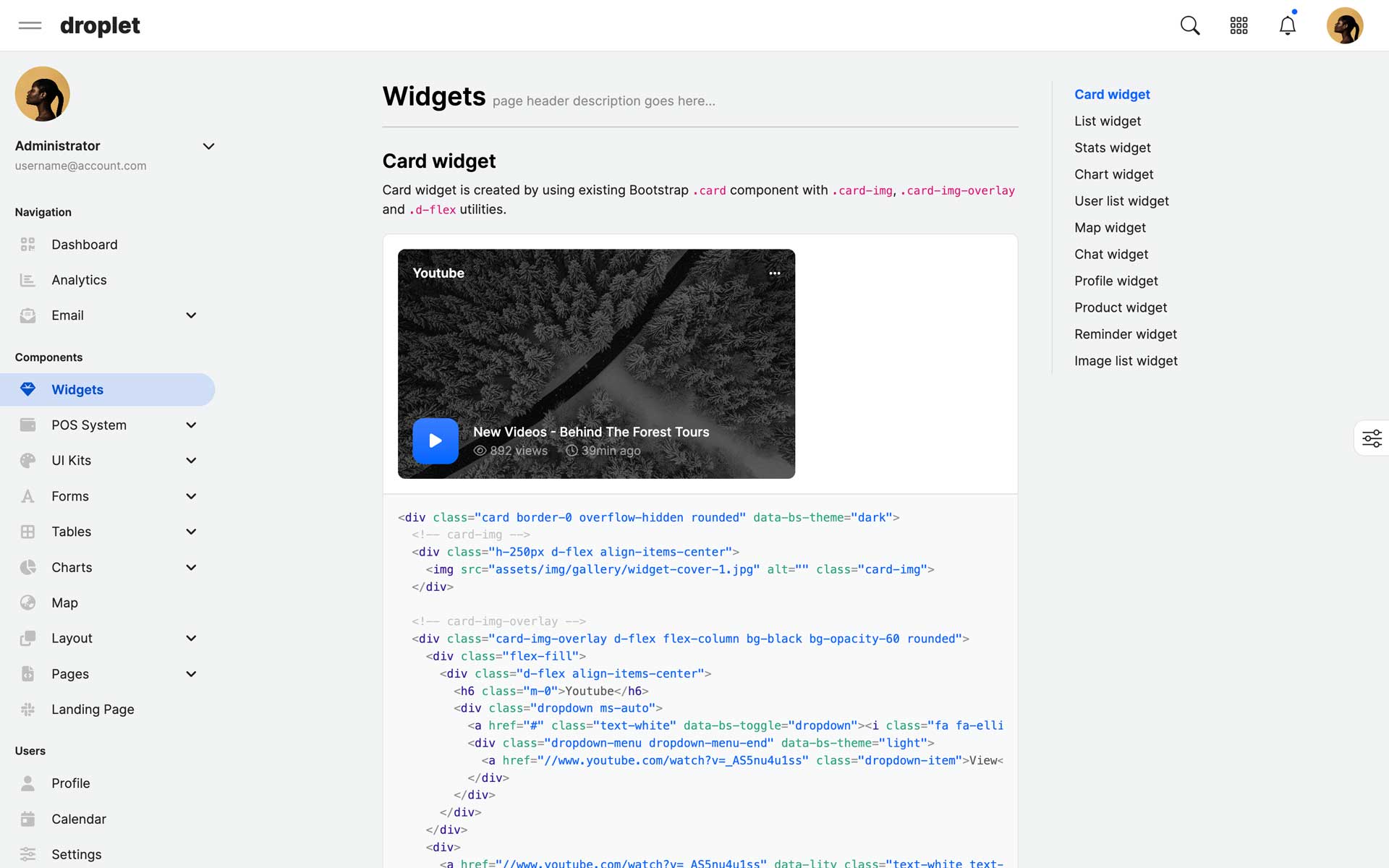Go to the Chat widget link
The image size is (1389, 868).
[1110, 255]
